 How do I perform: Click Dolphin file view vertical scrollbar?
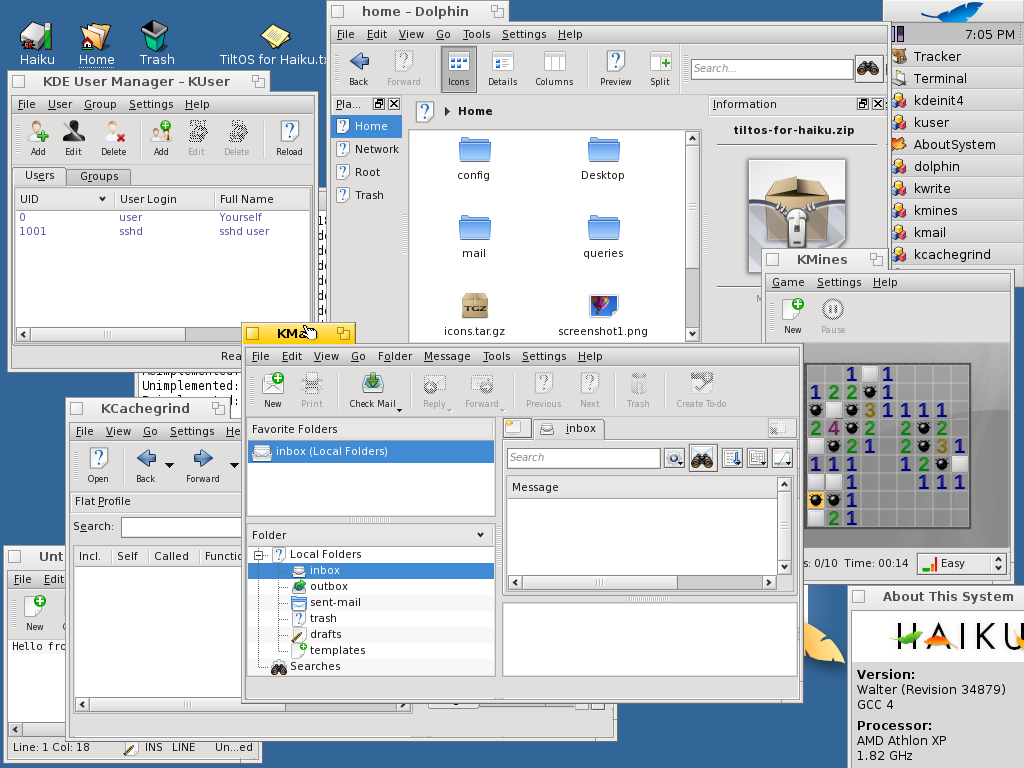click(692, 206)
